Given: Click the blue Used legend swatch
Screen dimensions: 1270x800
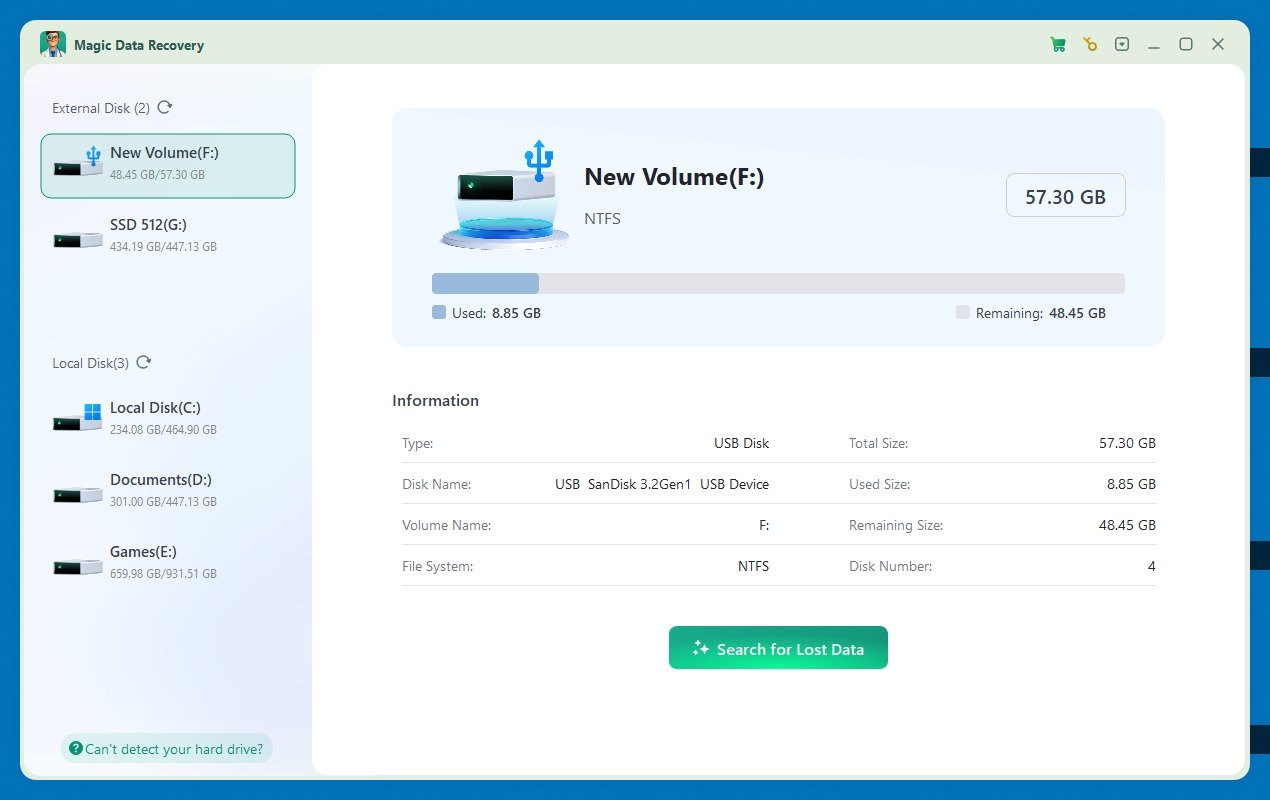Looking at the screenshot, I should pos(439,313).
